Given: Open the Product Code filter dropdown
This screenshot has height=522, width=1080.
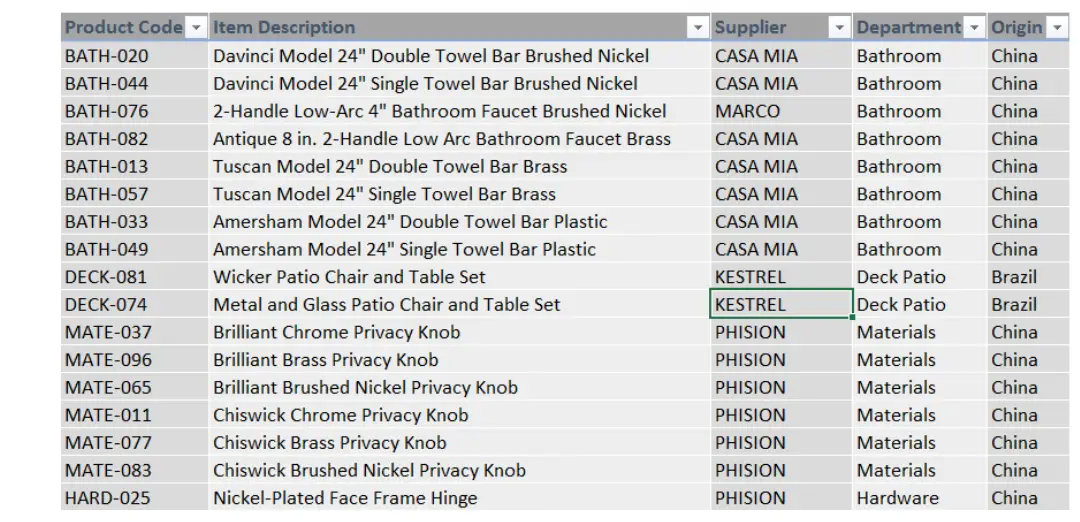Looking at the screenshot, I should click(x=196, y=28).
